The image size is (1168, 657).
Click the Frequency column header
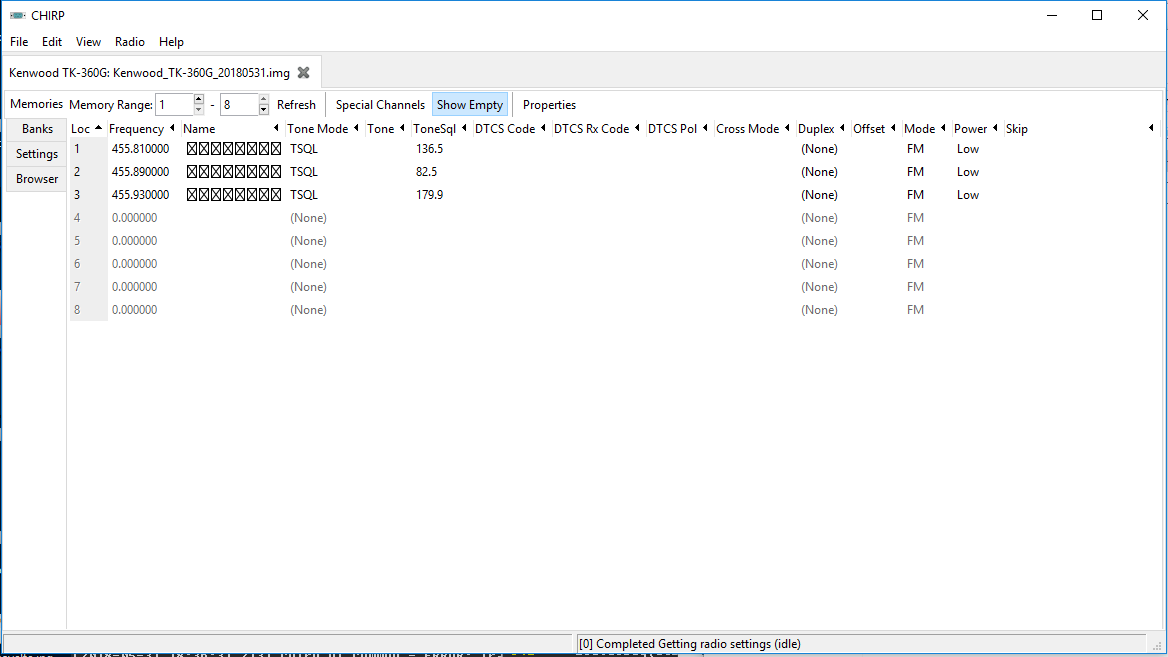[142, 129]
